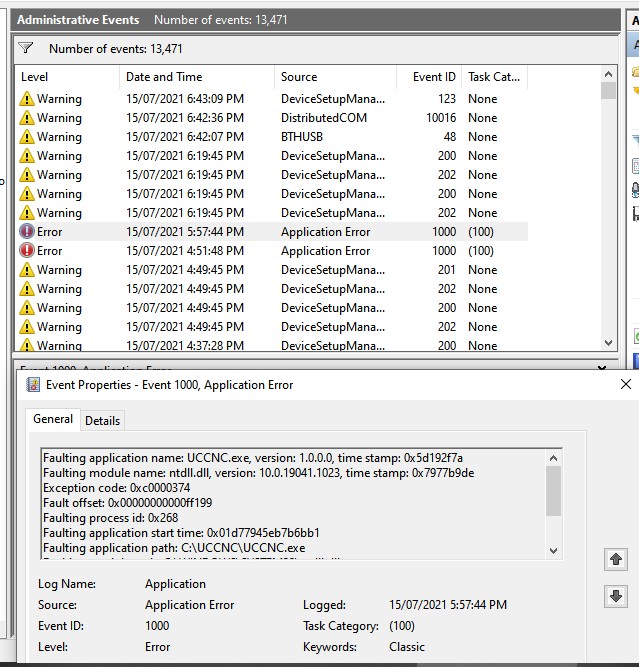Click the Source column header
639x667 pixels.
pos(299,77)
